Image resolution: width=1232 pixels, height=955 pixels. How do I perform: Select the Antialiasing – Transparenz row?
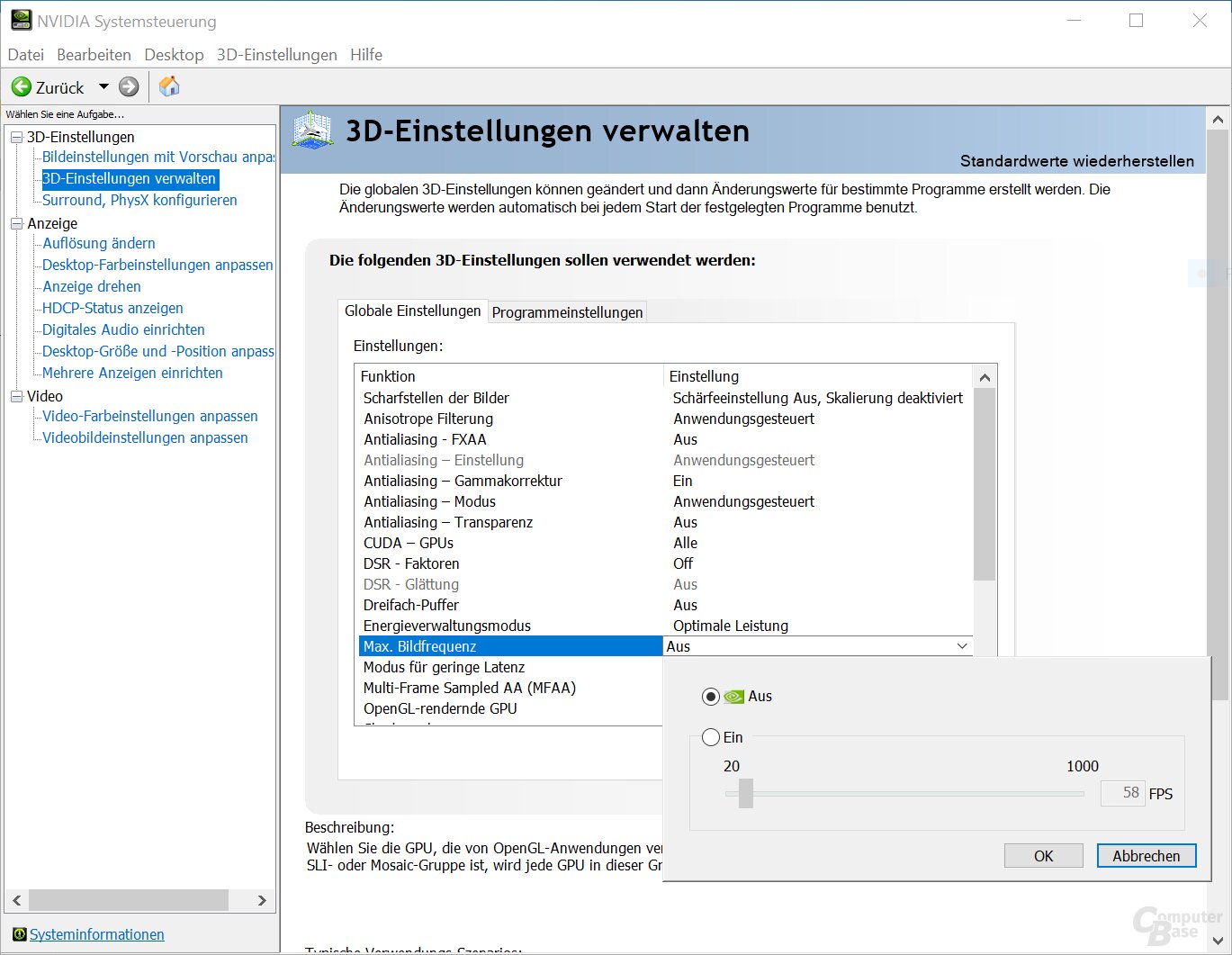click(x=665, y=522)
